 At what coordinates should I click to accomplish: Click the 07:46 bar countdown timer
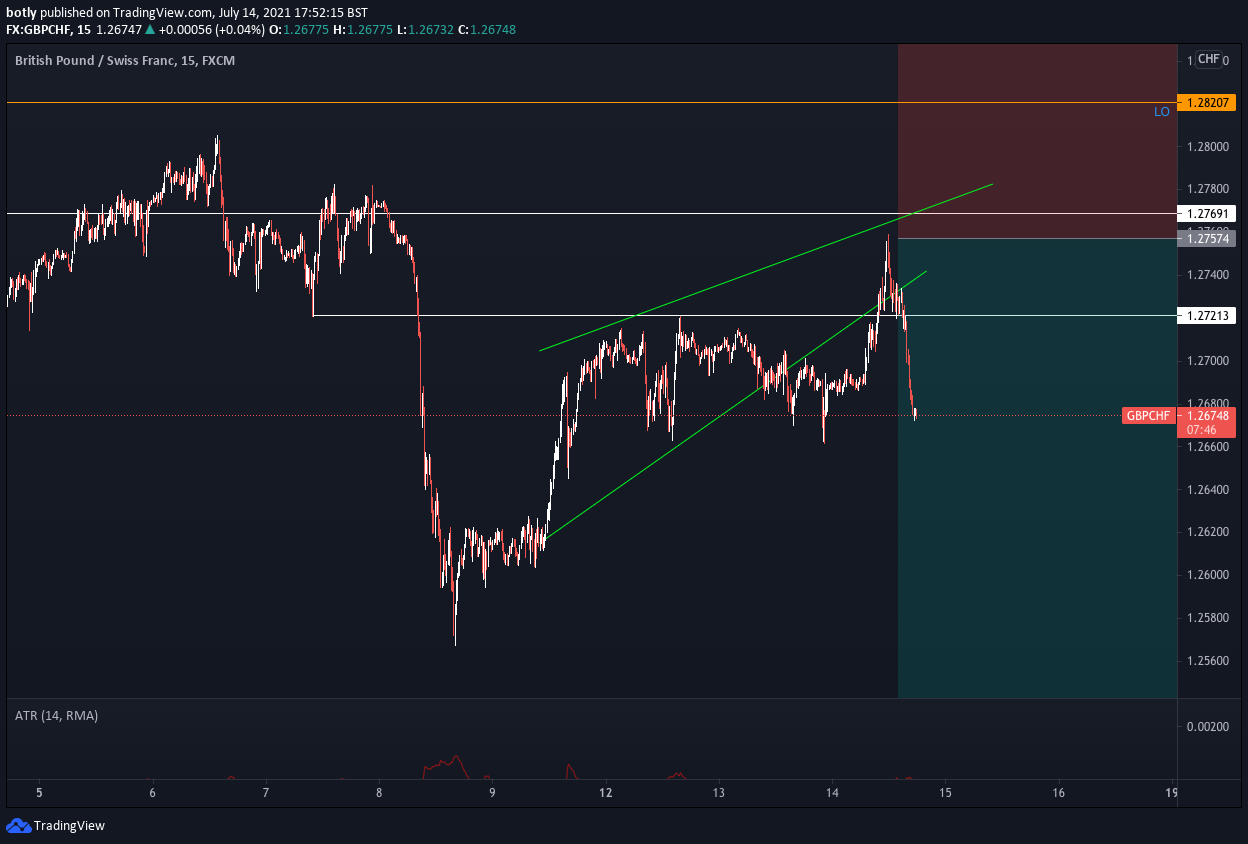coord(1202,430)
